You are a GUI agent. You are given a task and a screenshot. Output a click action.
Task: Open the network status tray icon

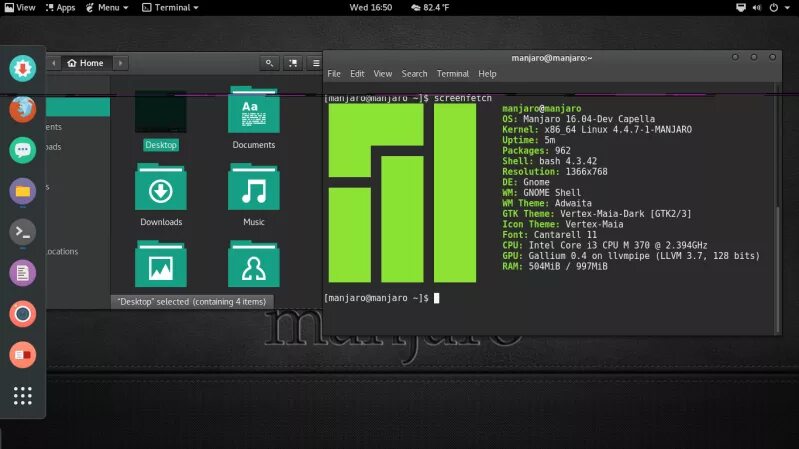(741, 8)
